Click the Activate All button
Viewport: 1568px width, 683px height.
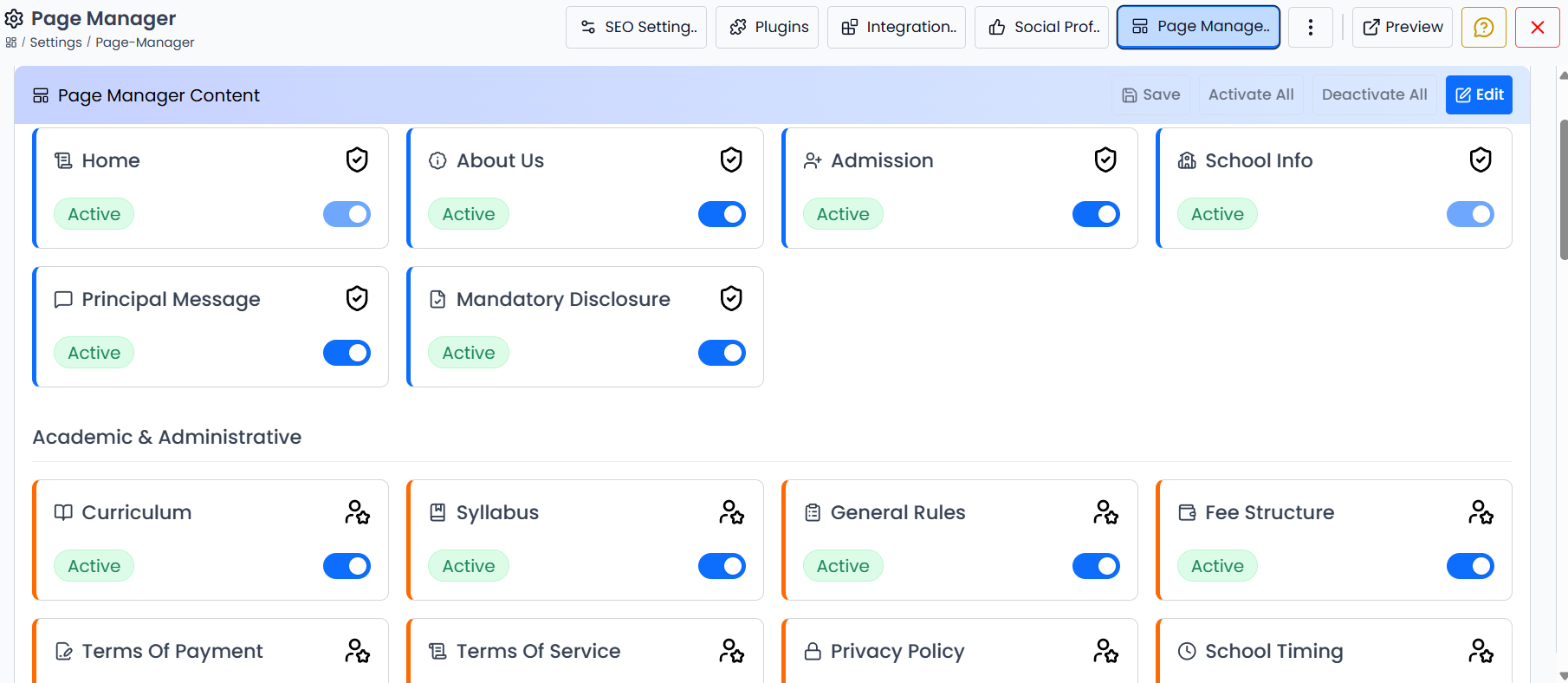1251,94
